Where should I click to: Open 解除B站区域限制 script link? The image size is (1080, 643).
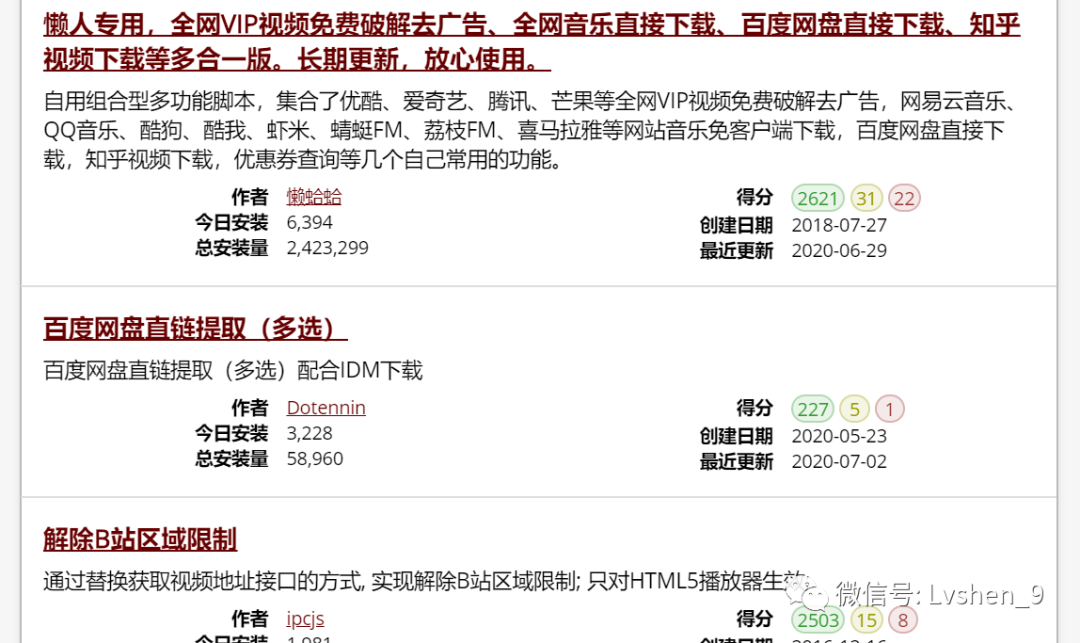click(x=140, y=539)
